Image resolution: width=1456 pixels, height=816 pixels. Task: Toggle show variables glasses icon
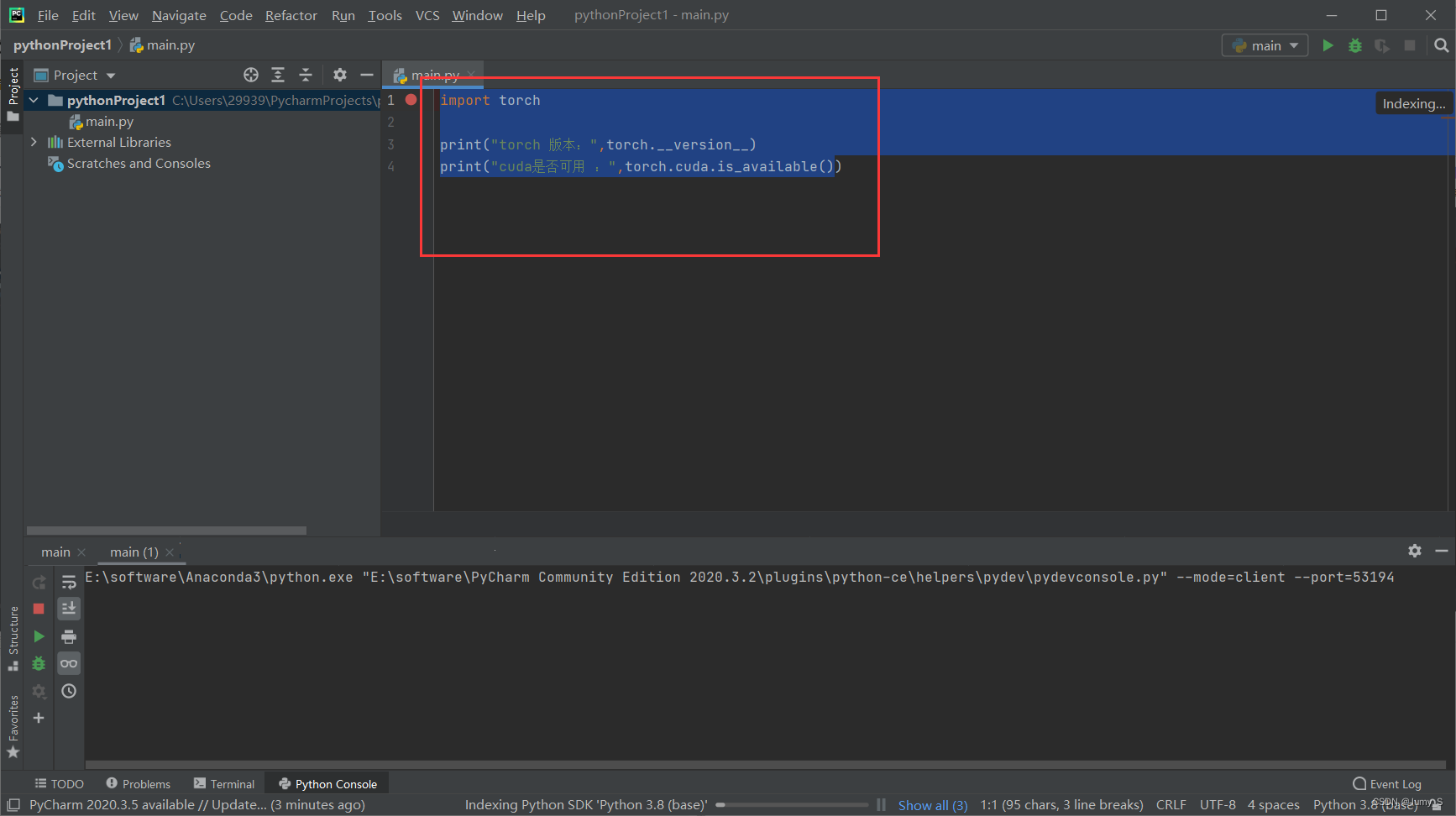click(69, 663)
